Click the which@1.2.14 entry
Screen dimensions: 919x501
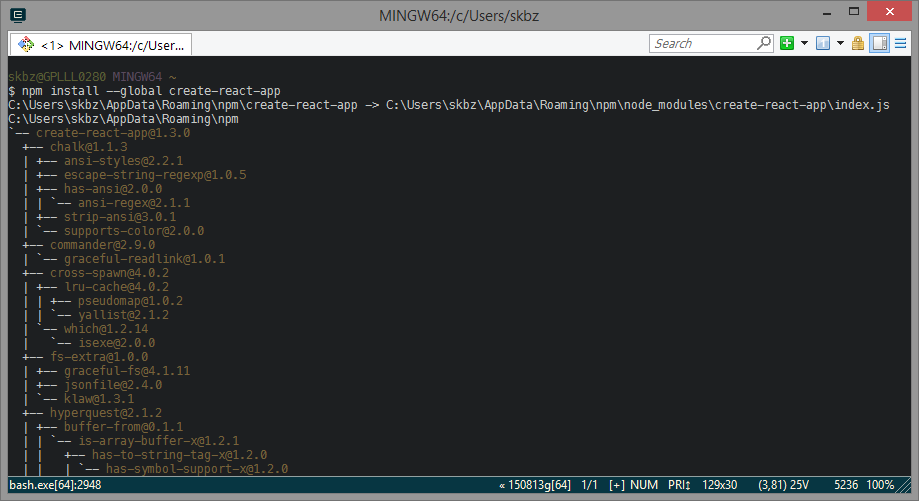[106, 329]
